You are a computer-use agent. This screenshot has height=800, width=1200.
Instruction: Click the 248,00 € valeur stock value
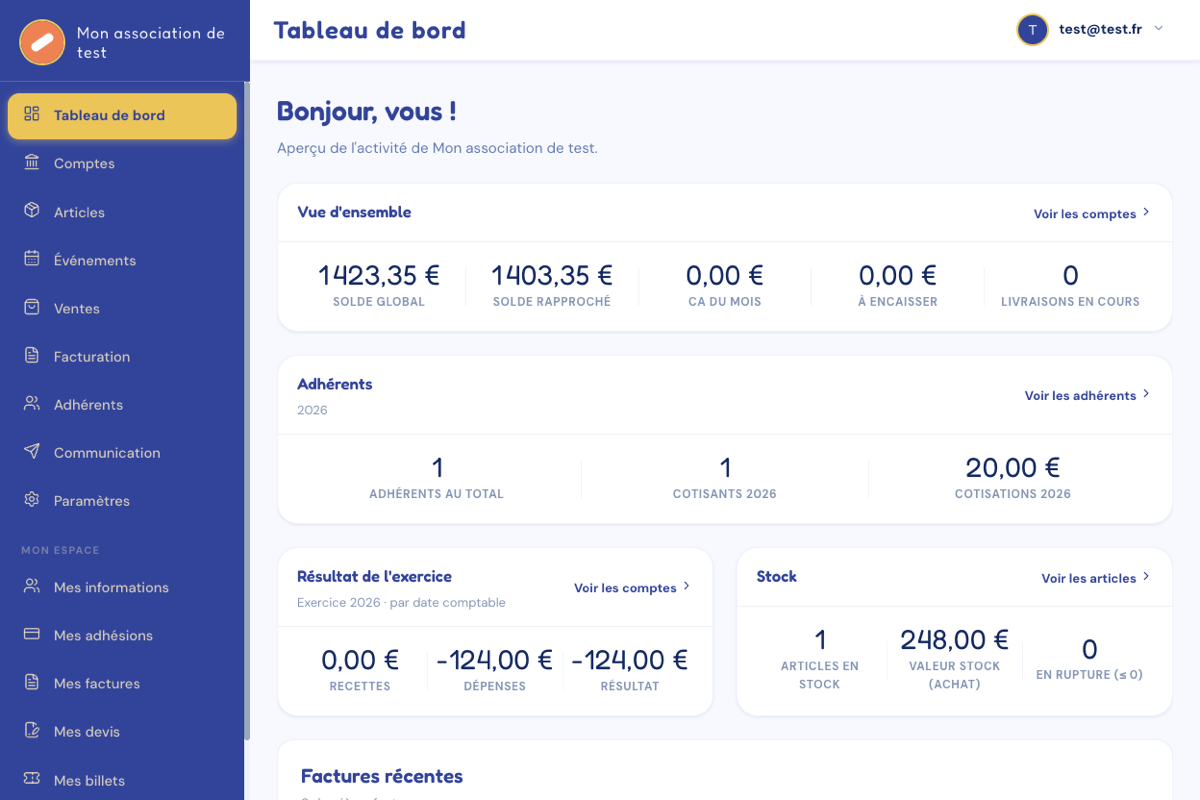954,639
